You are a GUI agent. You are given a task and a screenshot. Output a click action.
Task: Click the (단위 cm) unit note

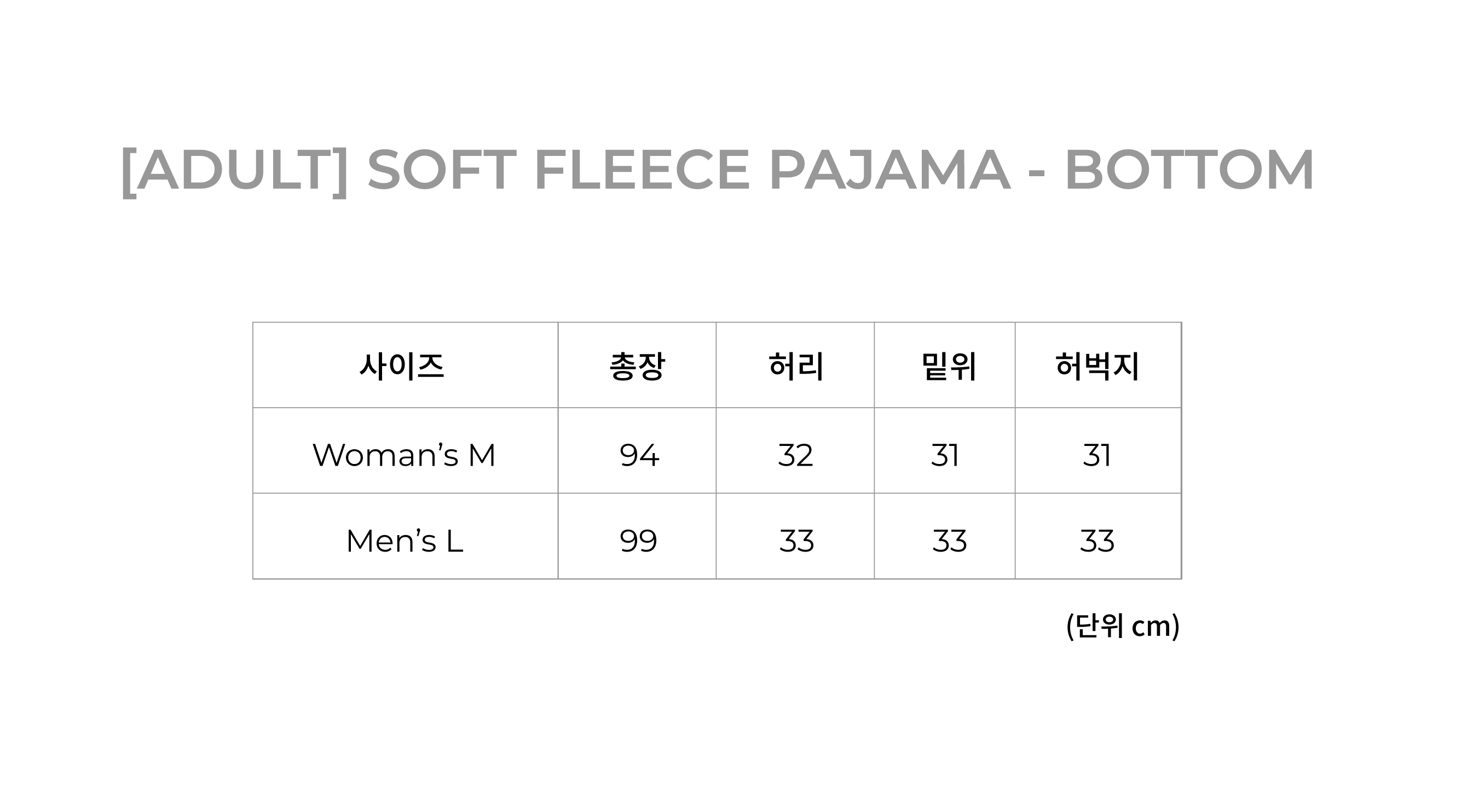pyautogui.click(x=1123, y=627)
